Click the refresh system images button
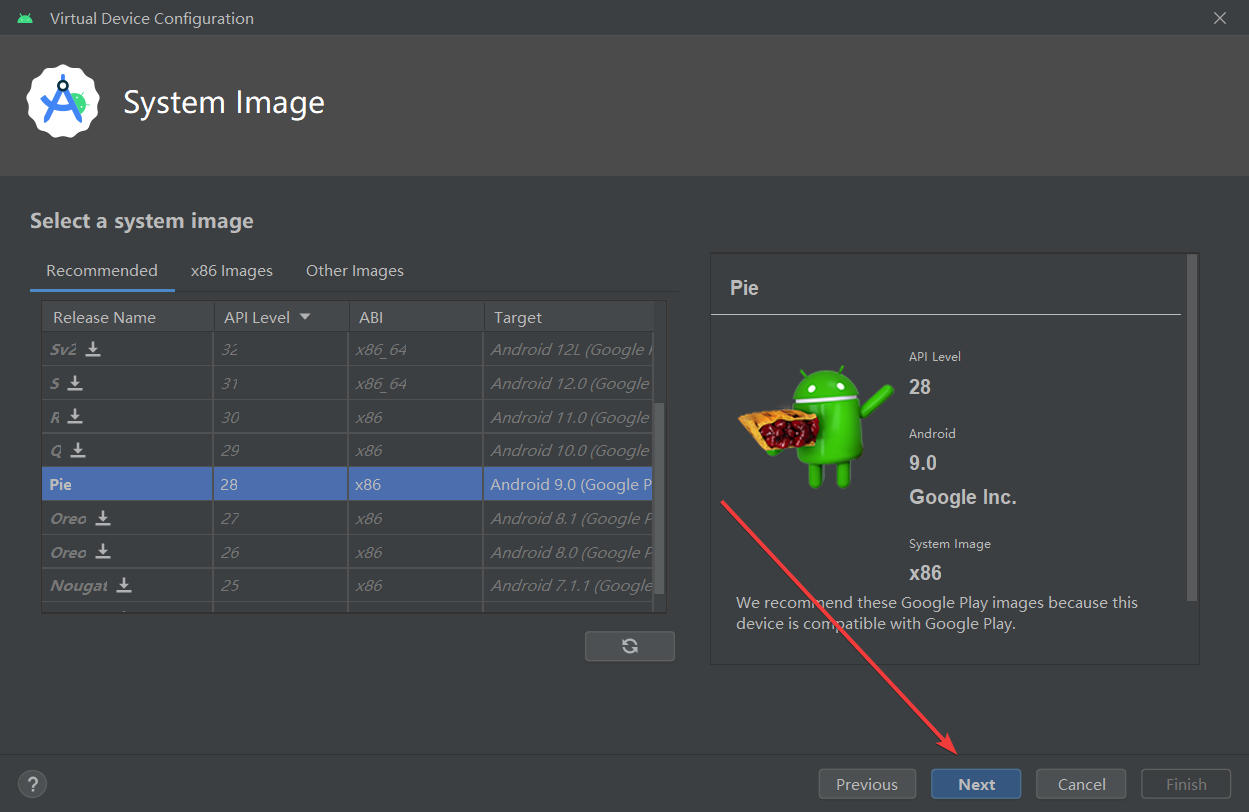 [630, 646]
